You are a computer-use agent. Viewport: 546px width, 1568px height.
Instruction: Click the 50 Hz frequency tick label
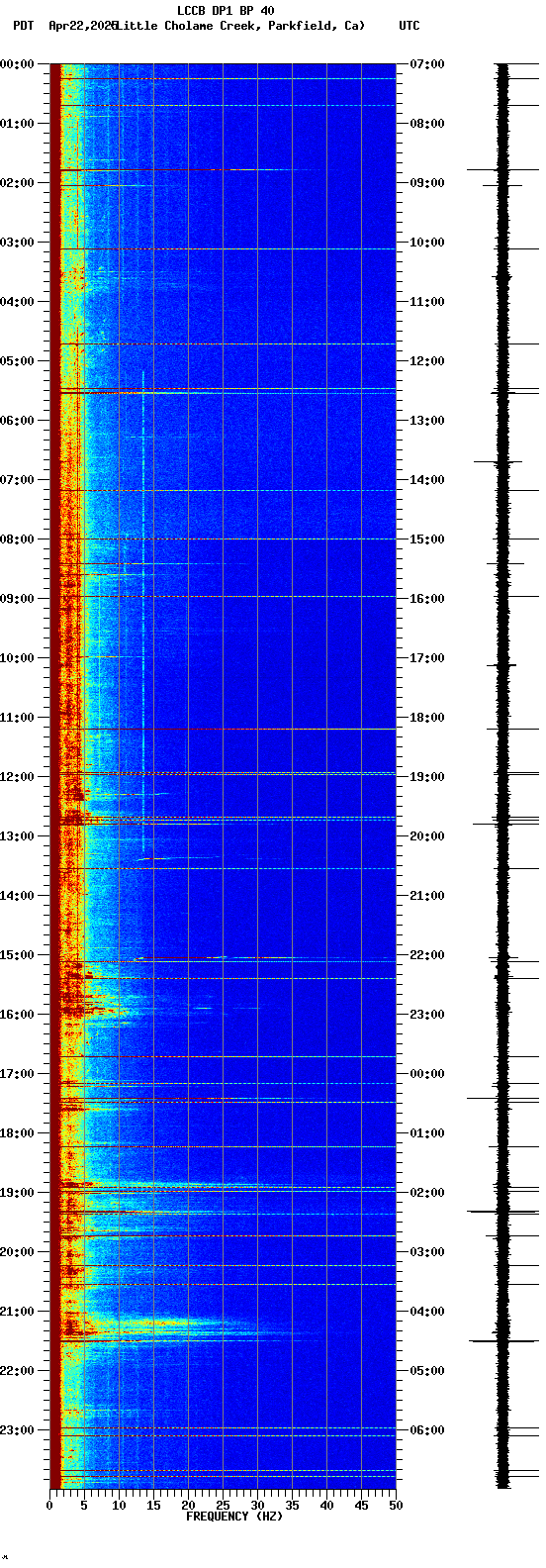(396, 1506)
